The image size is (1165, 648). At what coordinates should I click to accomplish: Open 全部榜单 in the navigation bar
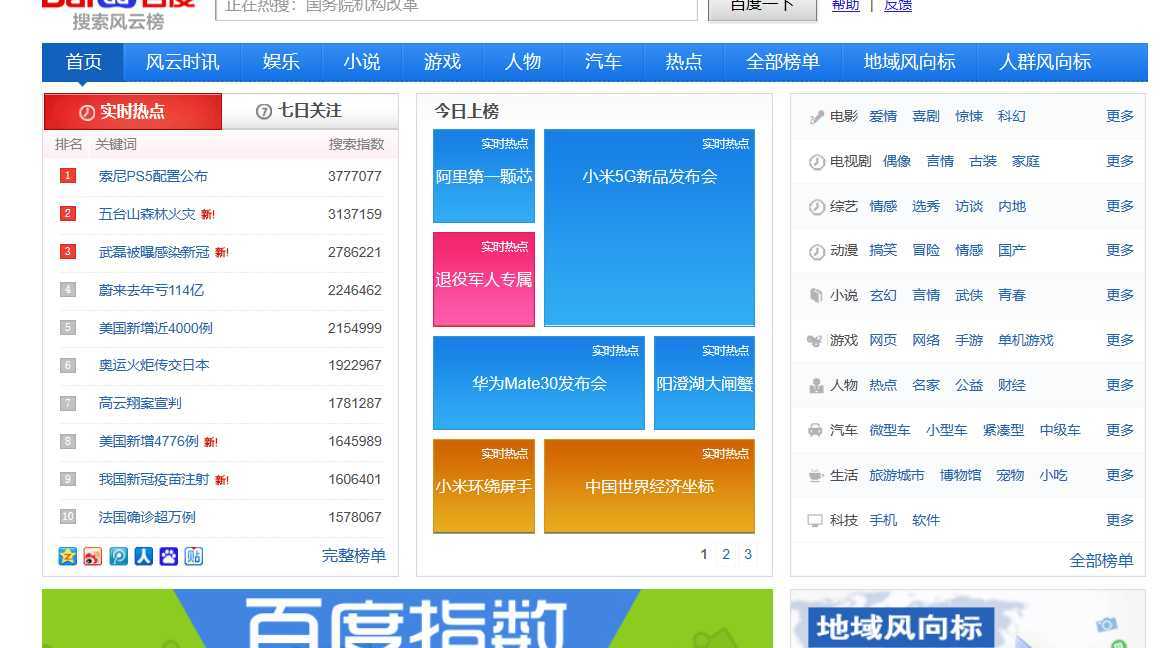tap(782, 62)
